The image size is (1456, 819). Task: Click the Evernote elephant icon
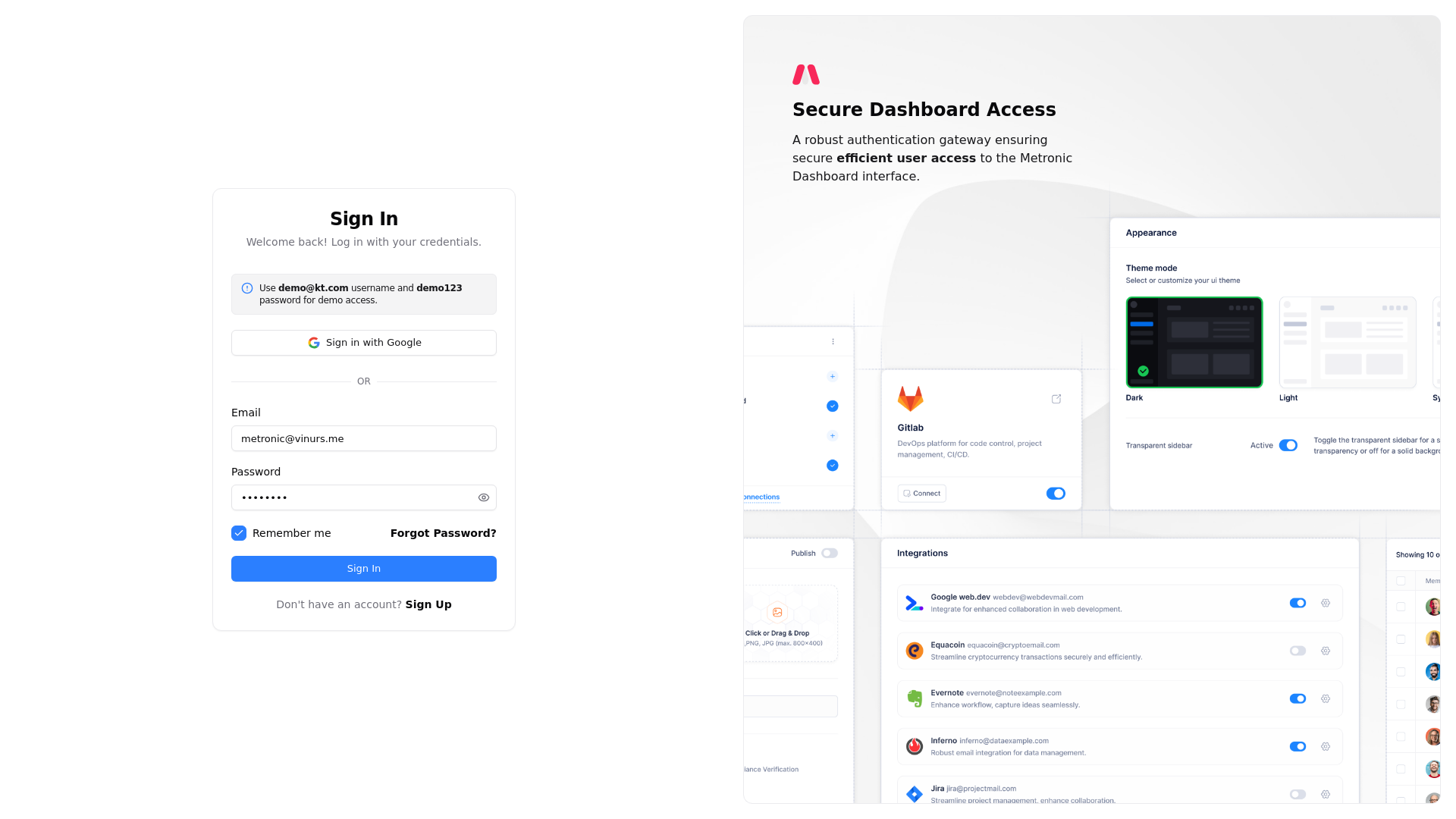click(x=915, y=698)
